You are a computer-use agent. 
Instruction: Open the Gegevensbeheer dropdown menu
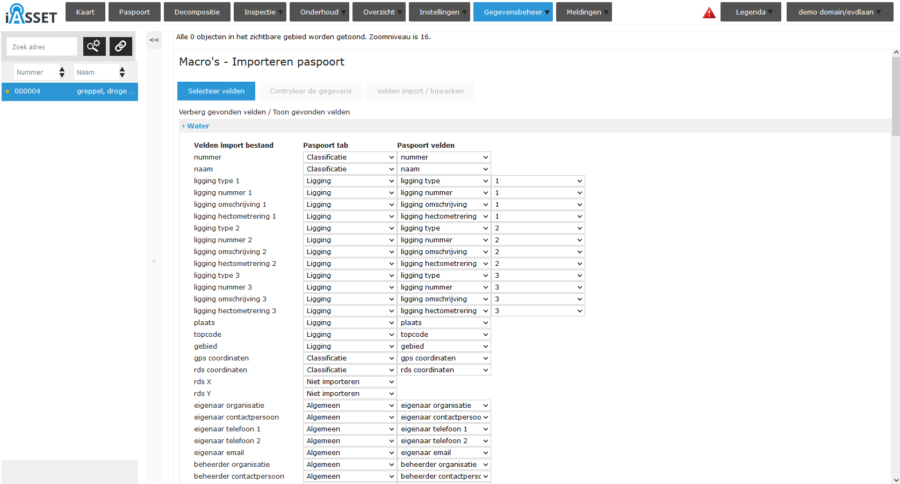pos(513,12)
